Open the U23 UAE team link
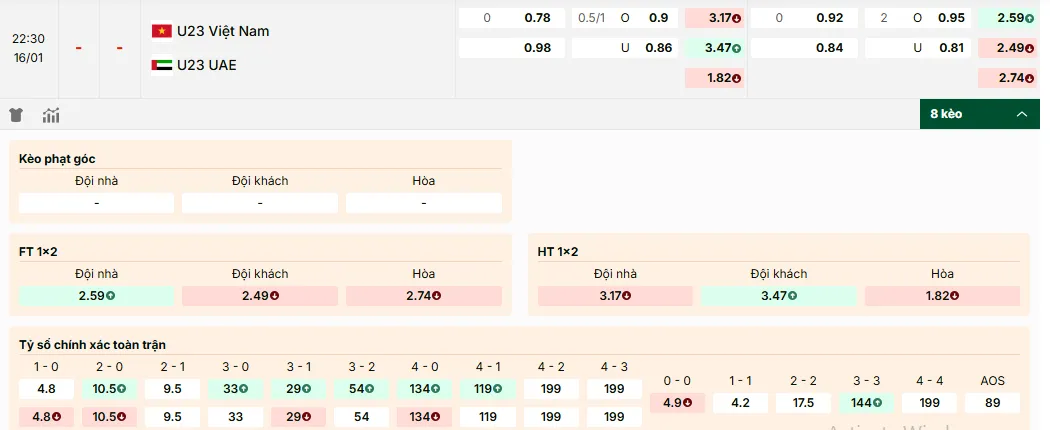 206,65
